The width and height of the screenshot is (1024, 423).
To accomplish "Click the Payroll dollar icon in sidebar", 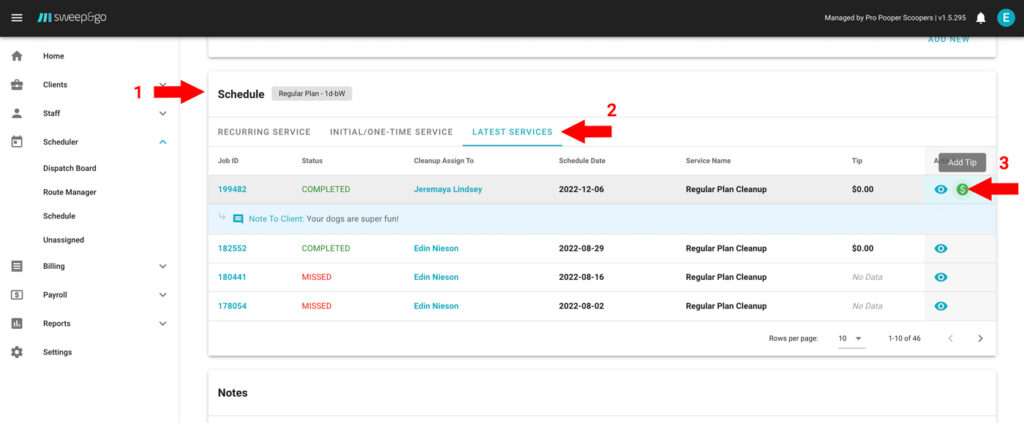I will click(x=17, y=295).
